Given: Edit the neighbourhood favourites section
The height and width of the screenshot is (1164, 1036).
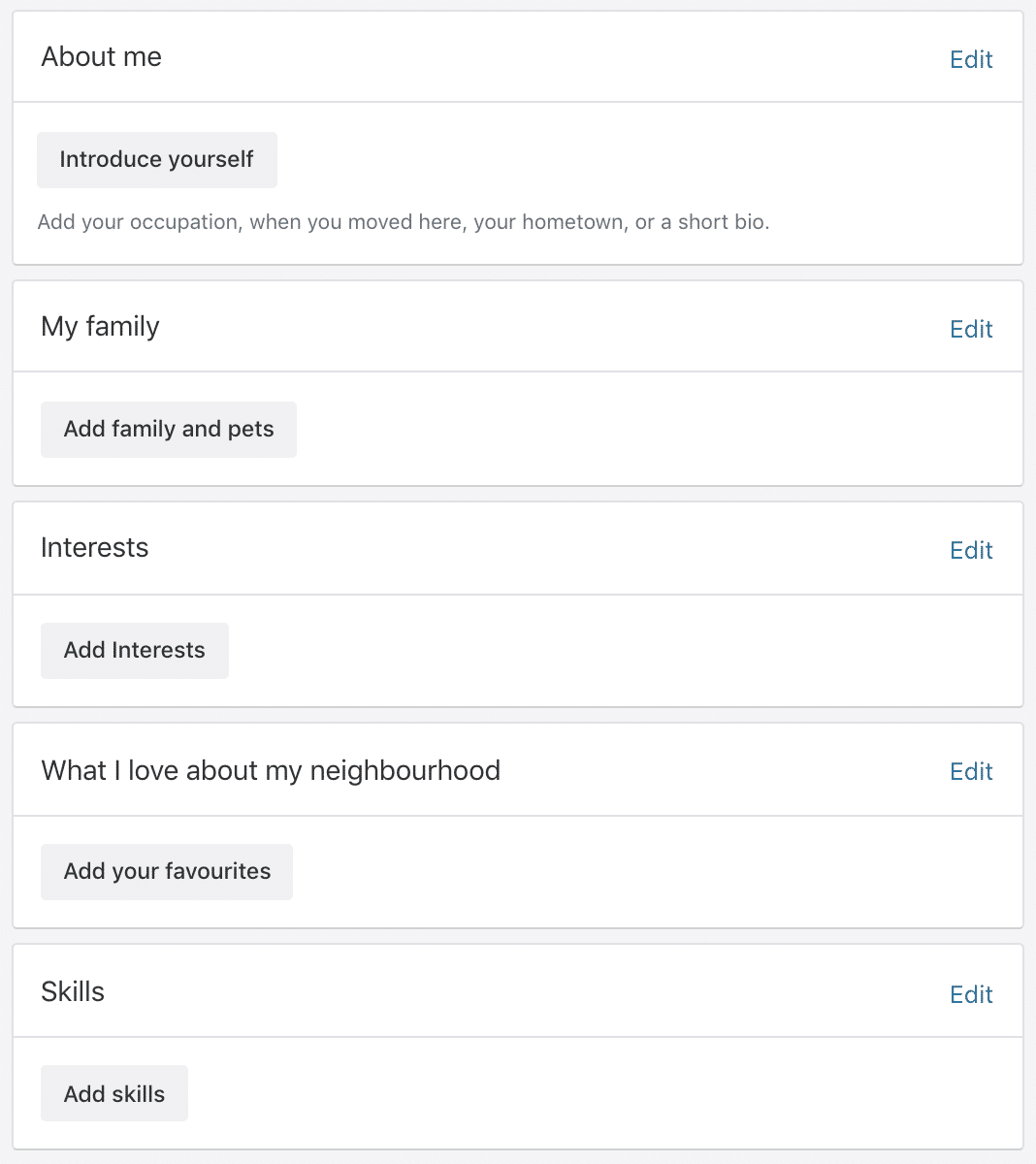Looking at the screenshot, I should coord(970,770).
